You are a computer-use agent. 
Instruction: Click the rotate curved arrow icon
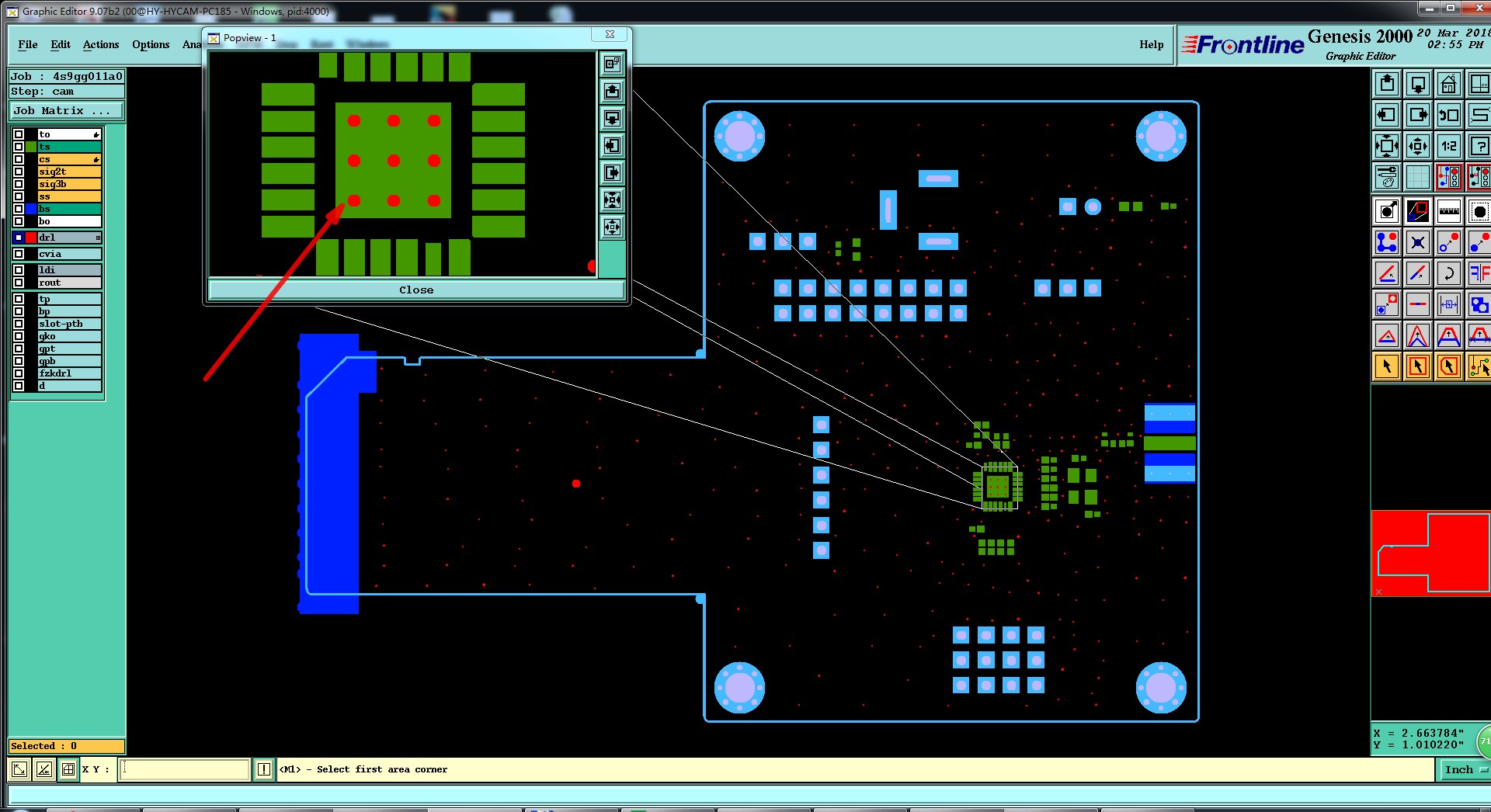(x=1449, y=273)
